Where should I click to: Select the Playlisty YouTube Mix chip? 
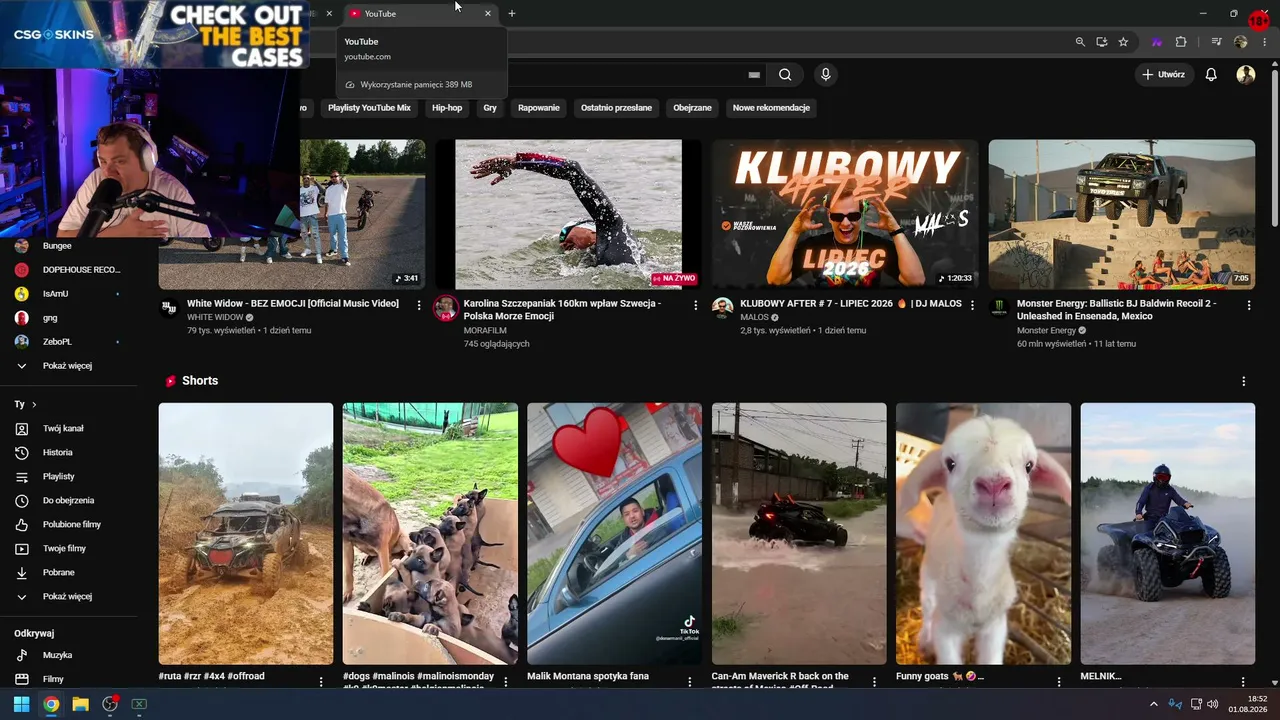(369, 107)
